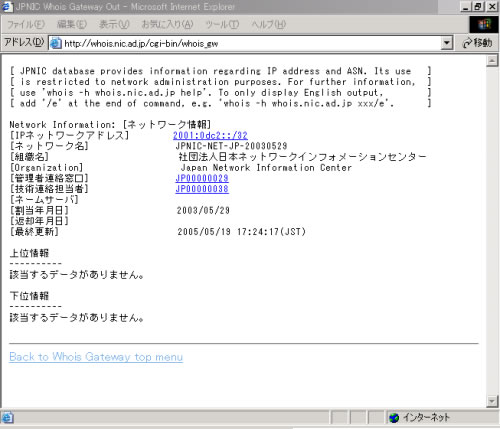
Task: Open the 2001:0dc2::/32 network address link
Action: (210, 135)
